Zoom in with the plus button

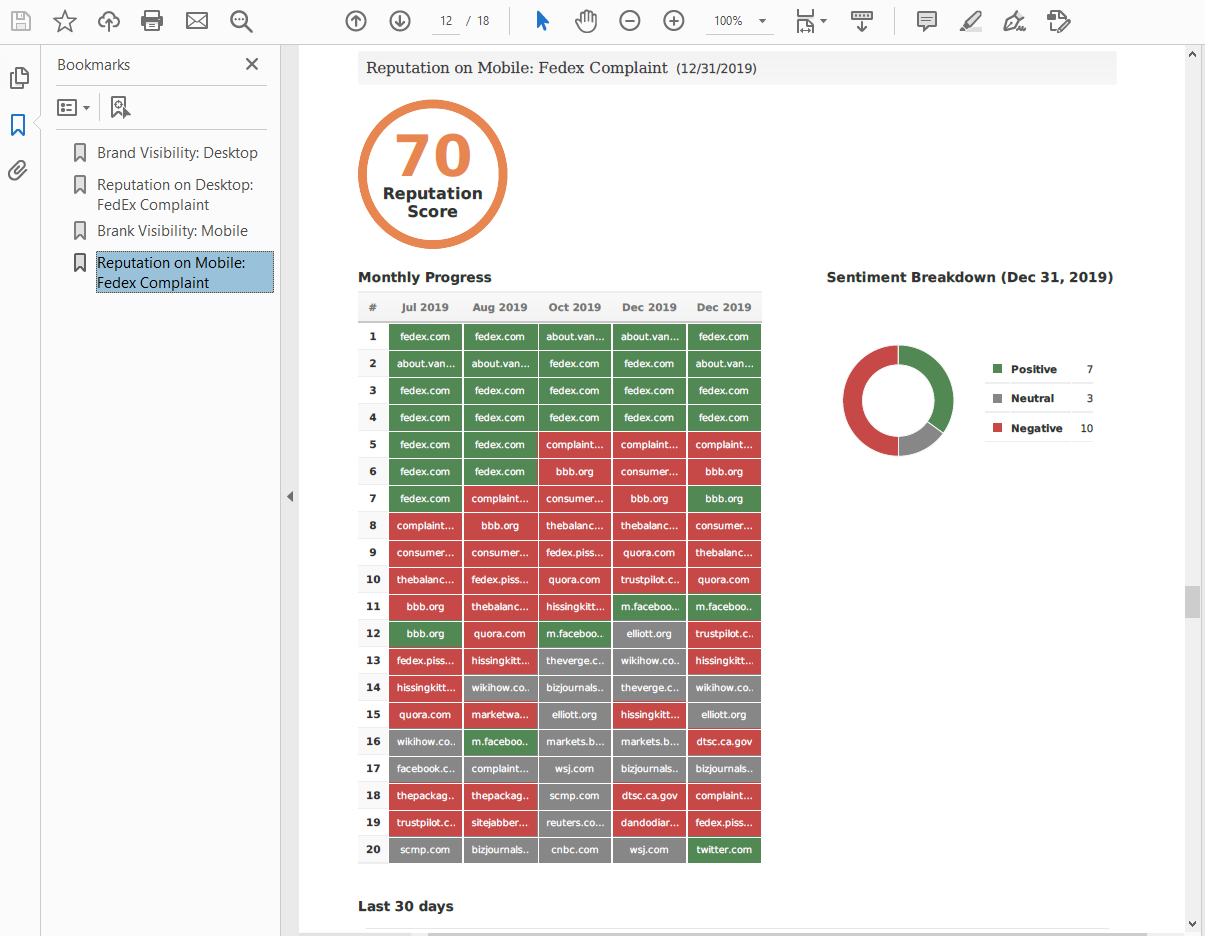(x=674, y=20)
